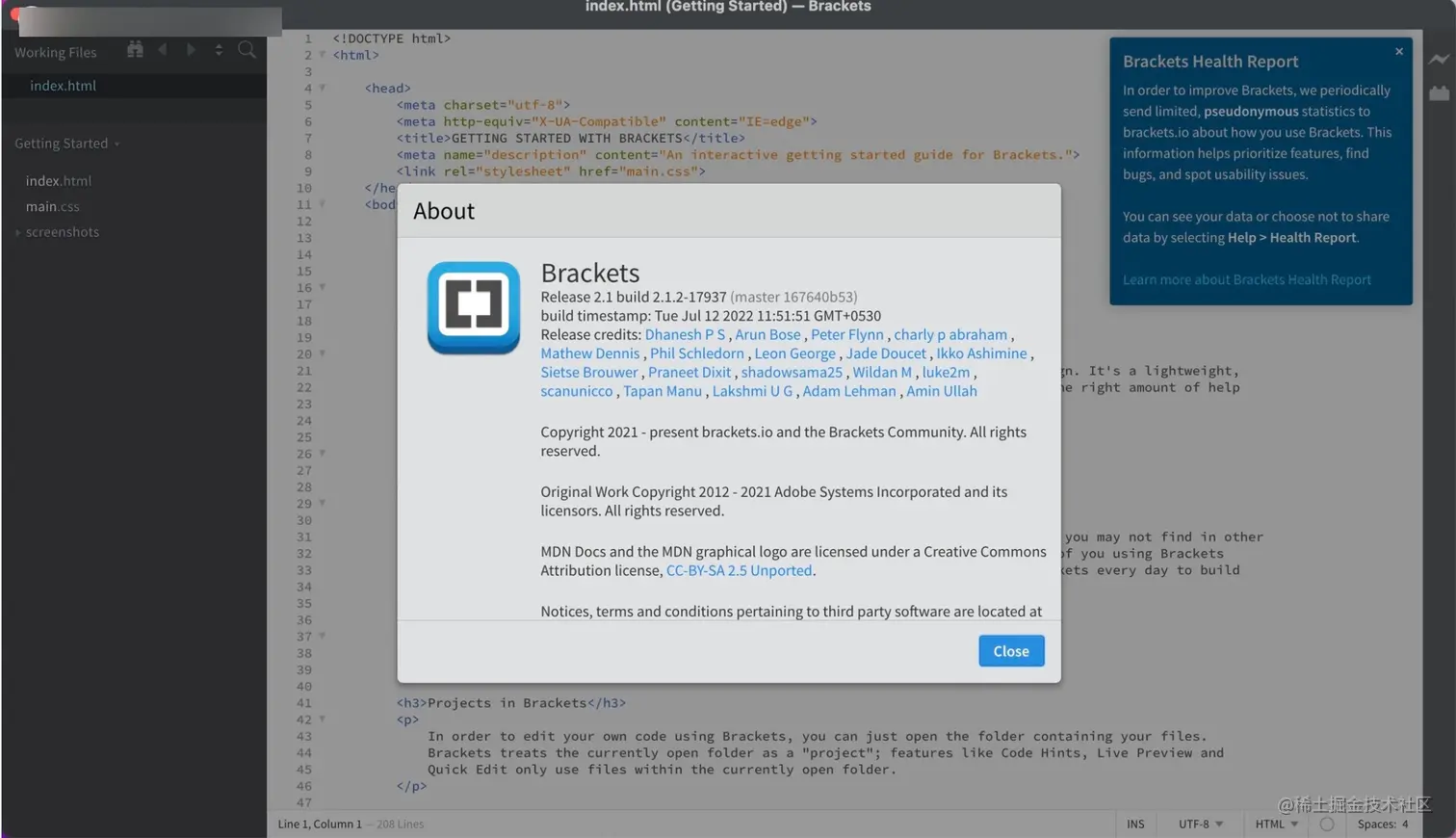Click the Brackets logo in About dialog
Viewport: 1456px width, 838px height.
click(x=474, y=307)
